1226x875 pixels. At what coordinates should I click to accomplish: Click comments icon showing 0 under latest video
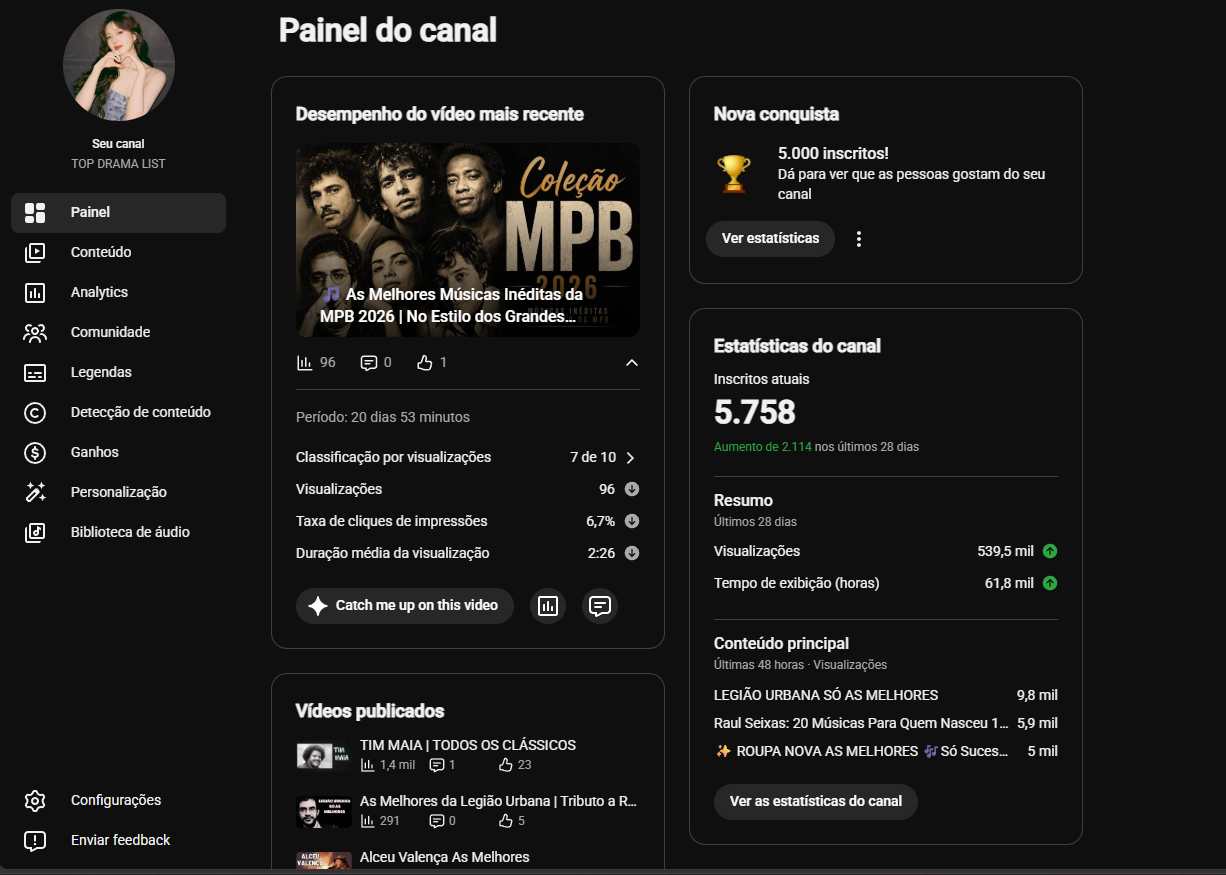pos(369,363)
